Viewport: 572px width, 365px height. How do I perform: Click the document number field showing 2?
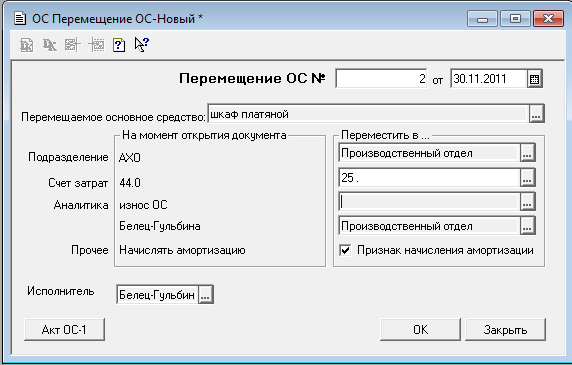[x=381, y=79]
